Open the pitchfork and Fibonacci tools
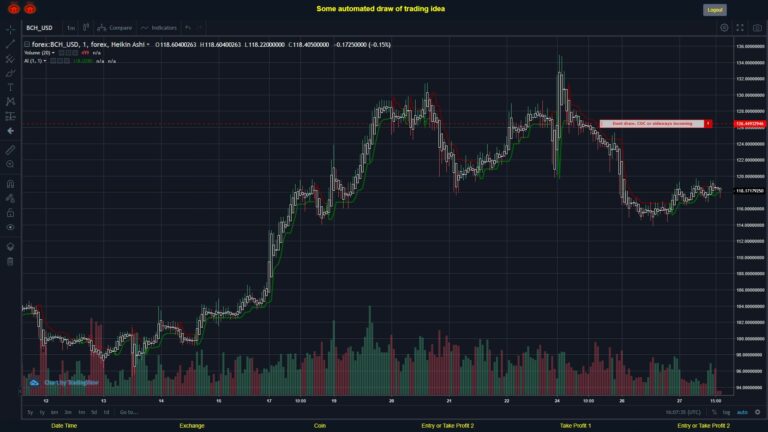 tap(10, 59)
